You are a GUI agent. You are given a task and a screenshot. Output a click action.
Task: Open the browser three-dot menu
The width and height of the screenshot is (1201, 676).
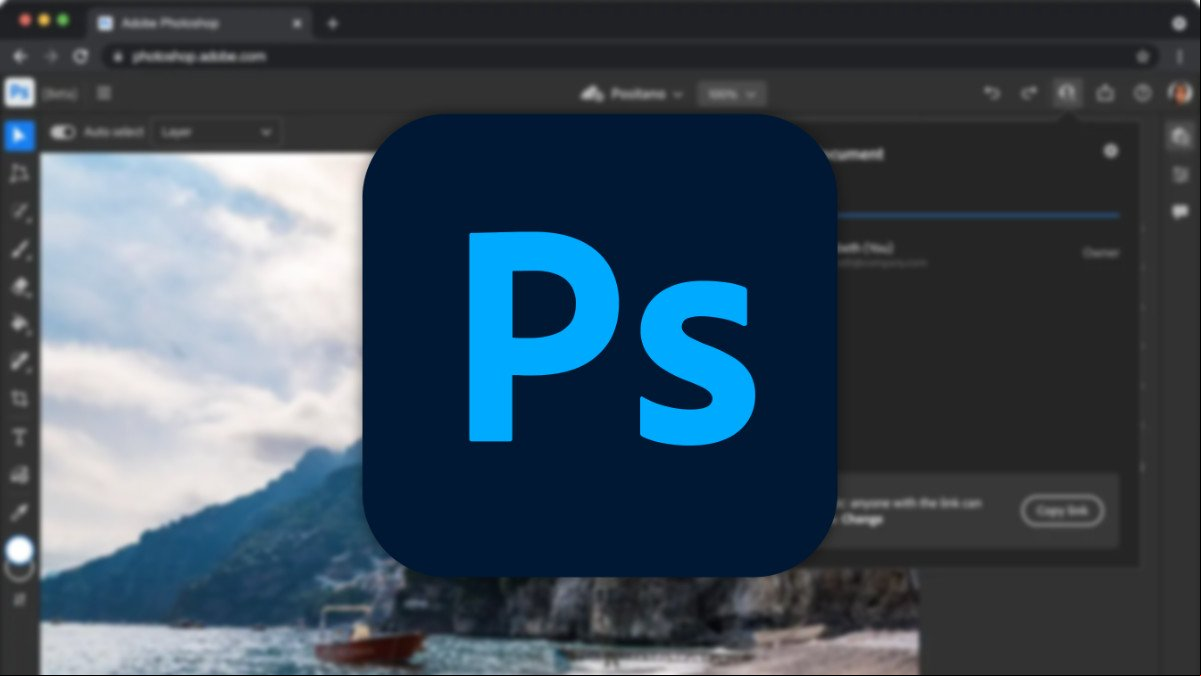[x=1180, y=57]
